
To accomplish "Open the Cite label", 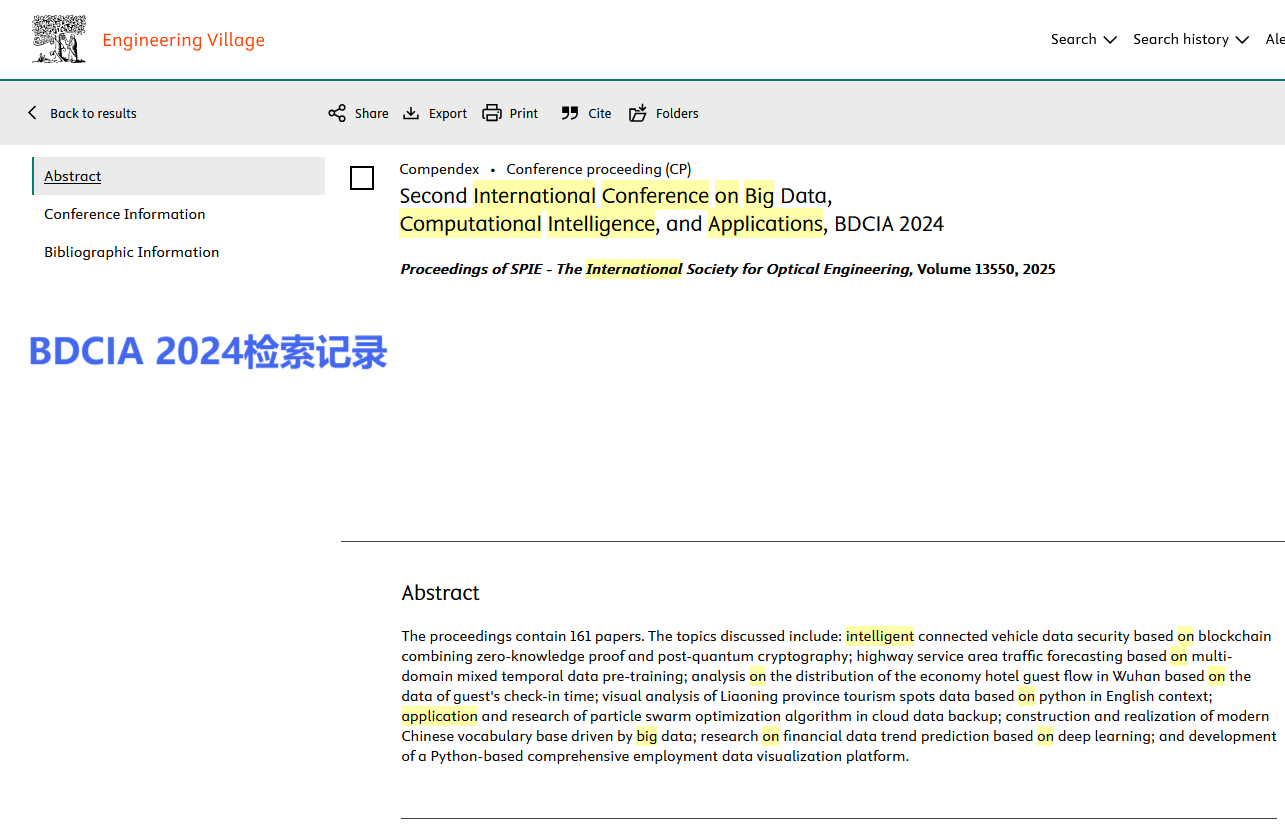I will (600, 113).
